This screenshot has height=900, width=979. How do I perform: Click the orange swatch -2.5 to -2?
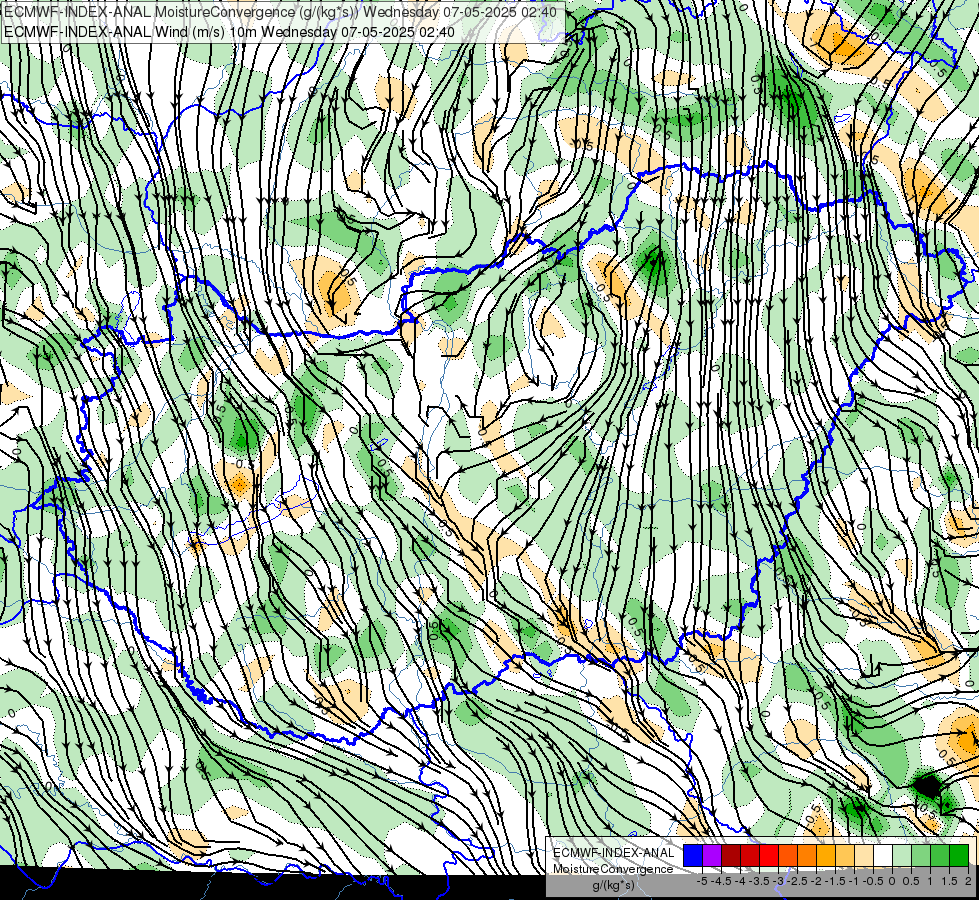click(807, 855)
